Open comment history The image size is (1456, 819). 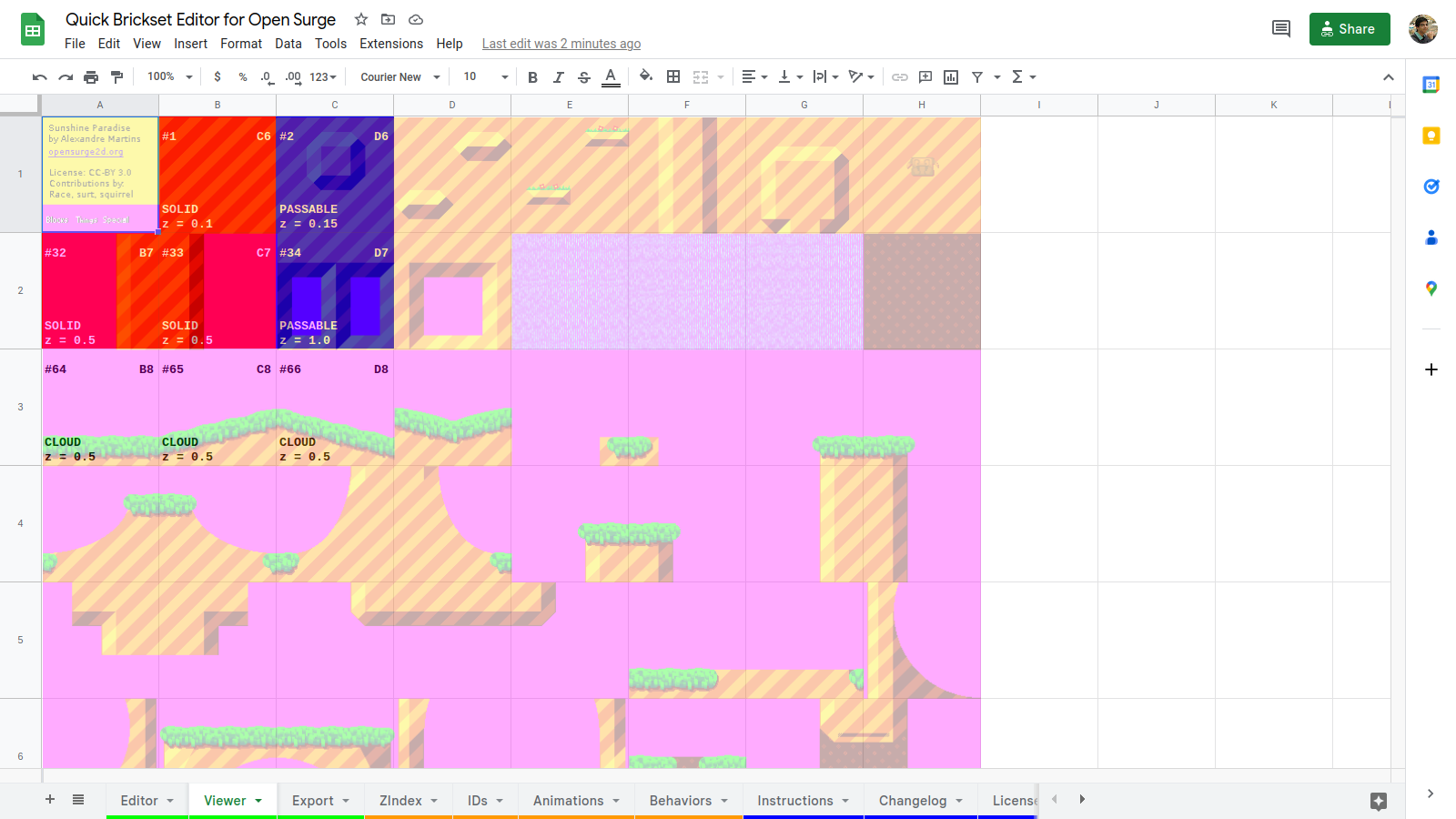[x=1281, y=29]
